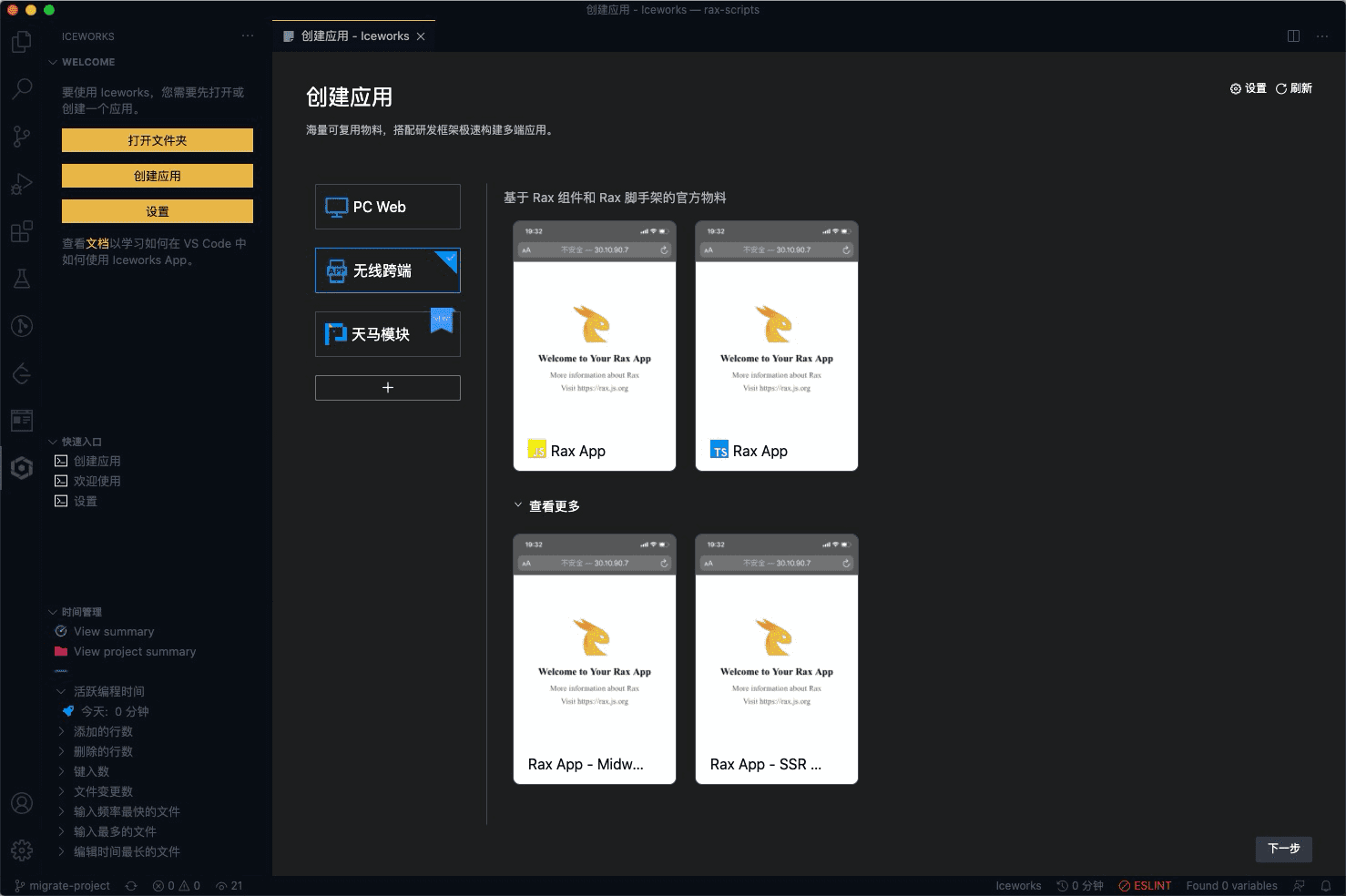This screenshot has width=1346, height=896.
Task: Click the 打开文件夹 button
Action: point(158,140)
